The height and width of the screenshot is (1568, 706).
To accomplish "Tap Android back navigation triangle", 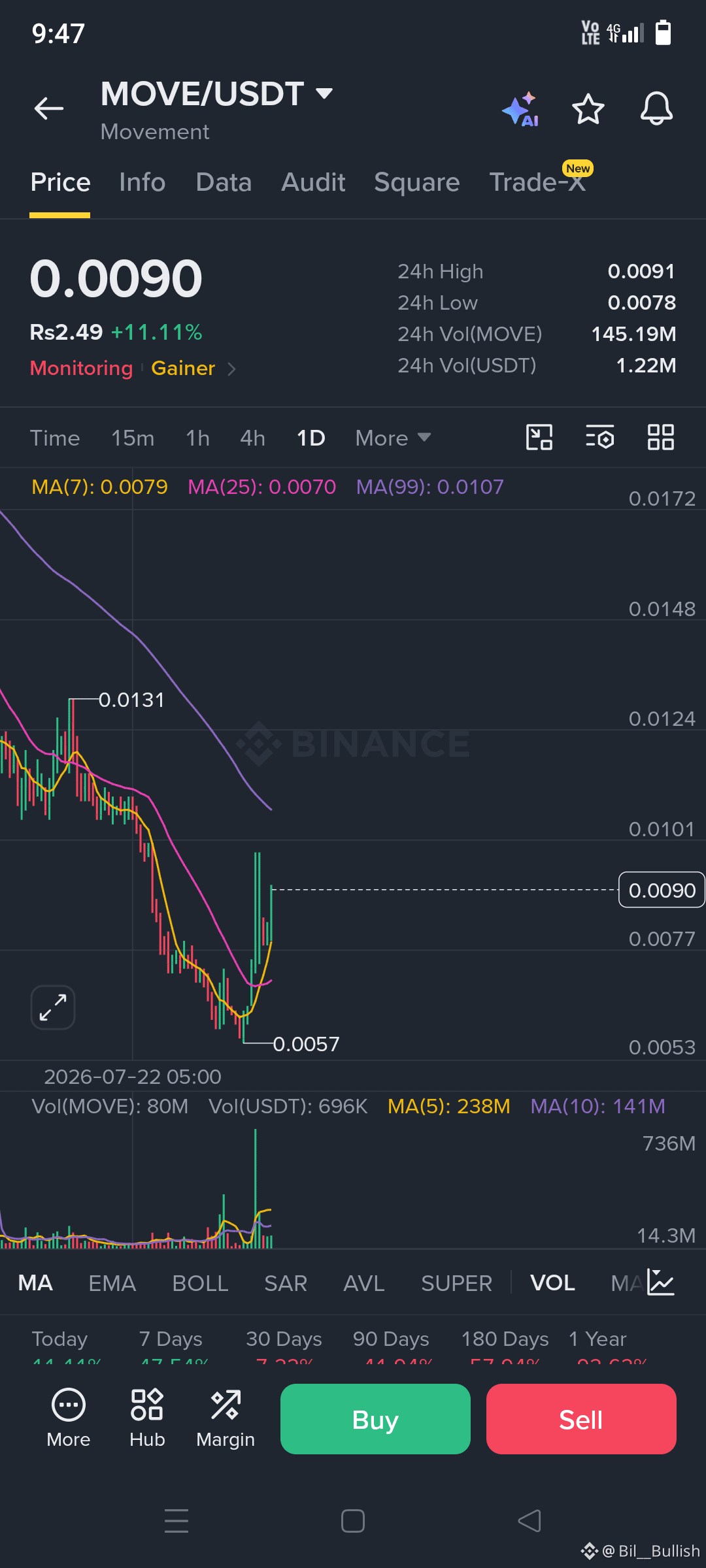I will tap(529, 1521).
